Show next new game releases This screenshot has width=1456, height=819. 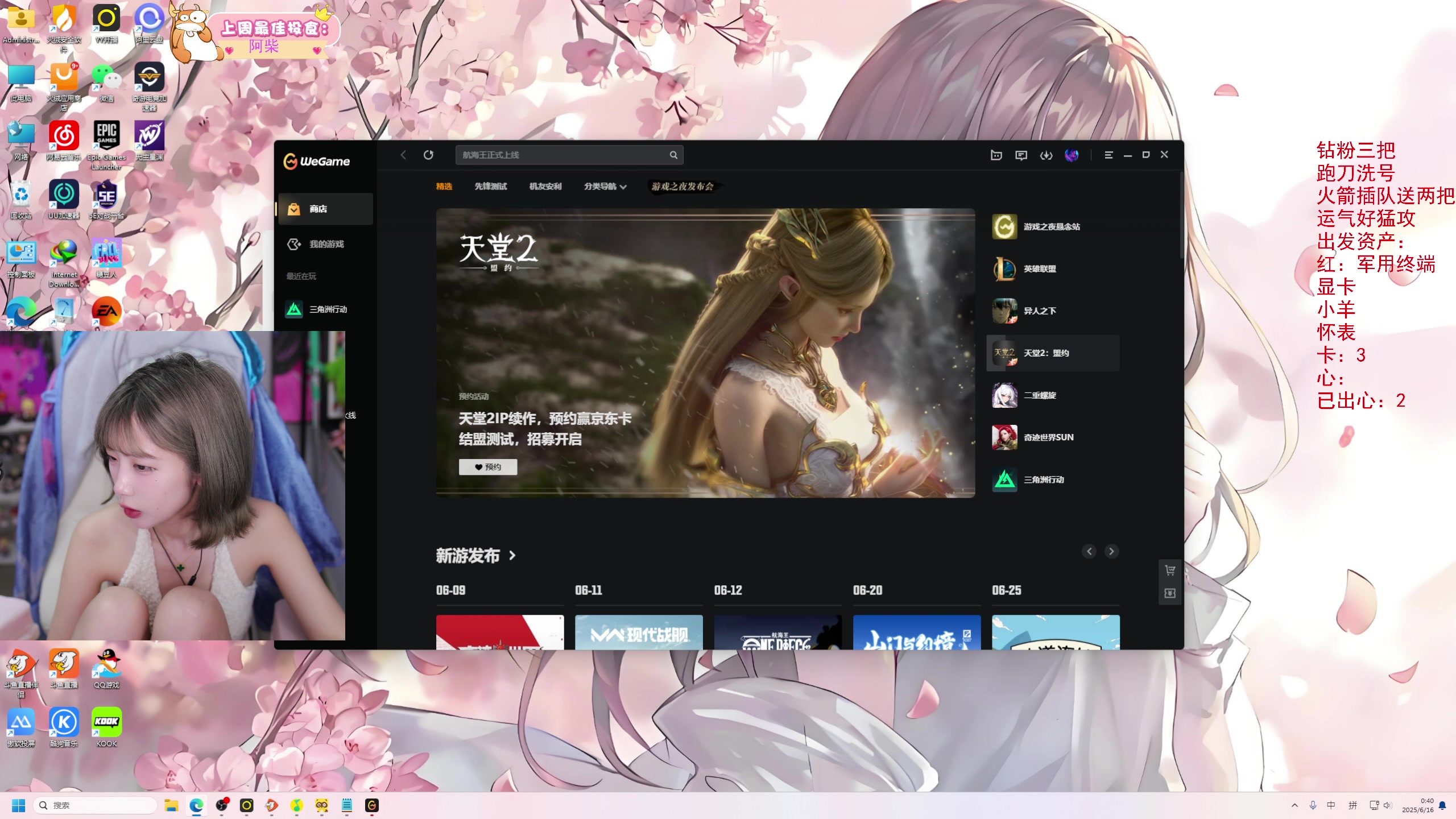[x=1111, y=551]
